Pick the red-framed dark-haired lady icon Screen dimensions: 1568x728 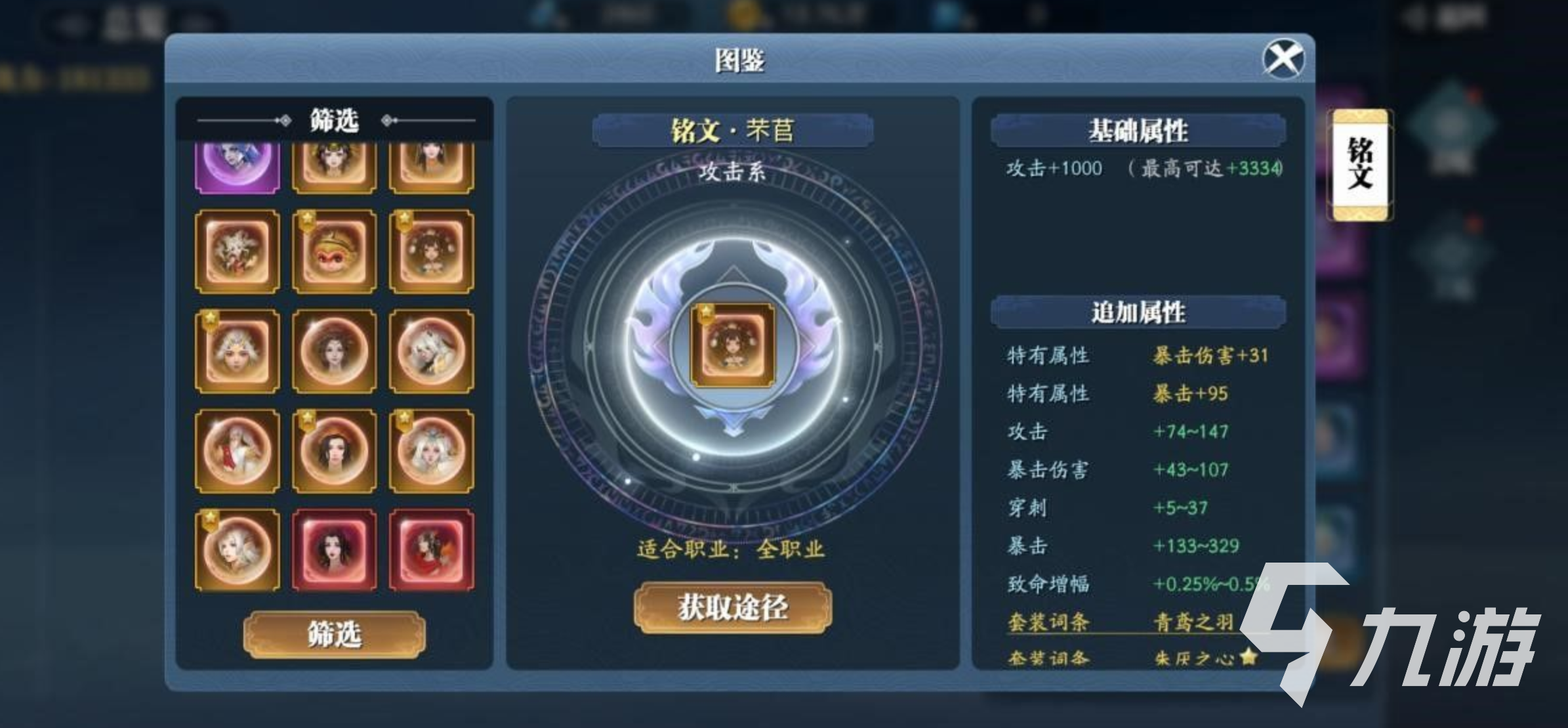pos(334,550)
